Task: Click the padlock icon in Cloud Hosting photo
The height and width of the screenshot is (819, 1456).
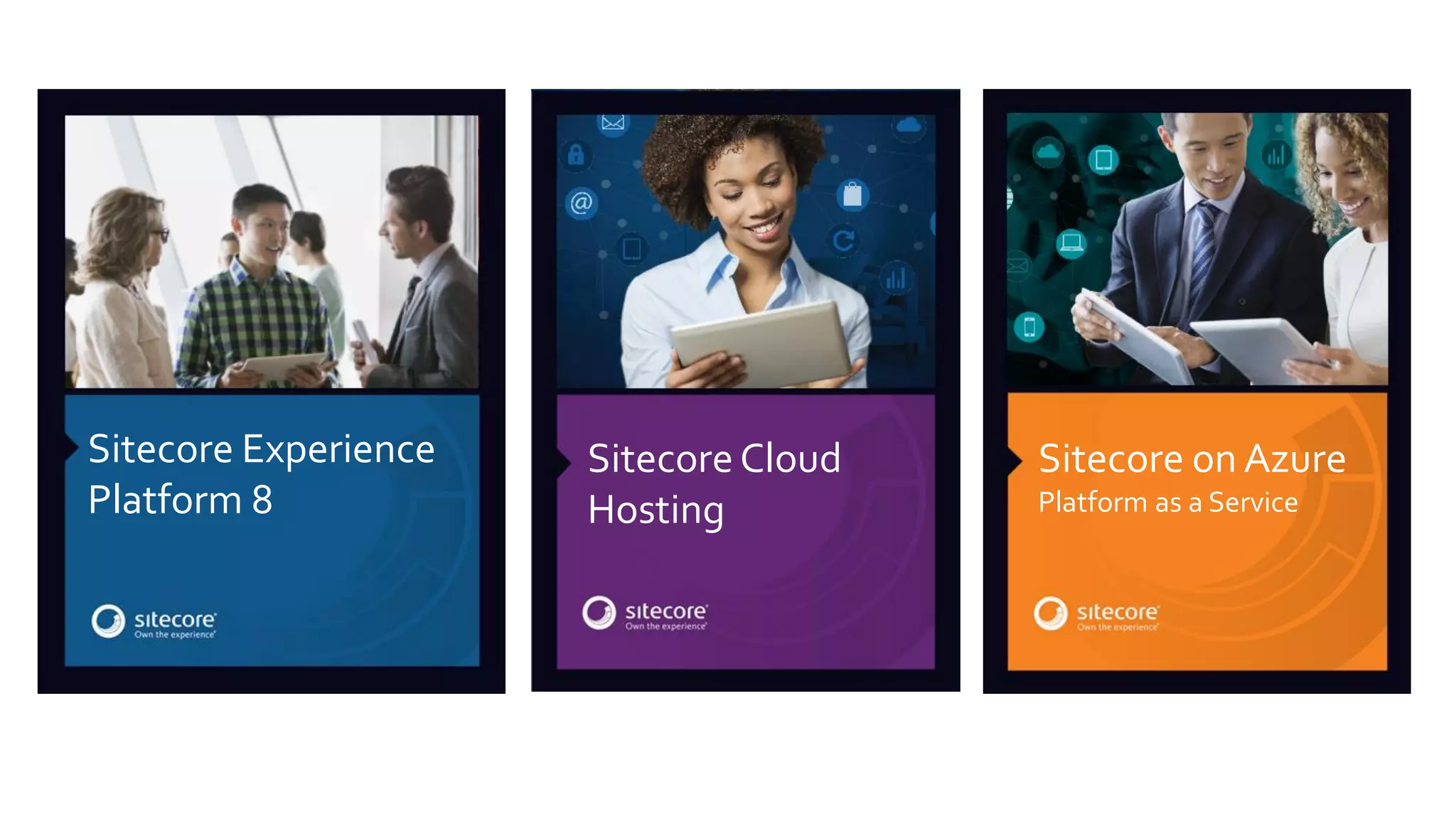Action: coord(576,154)
